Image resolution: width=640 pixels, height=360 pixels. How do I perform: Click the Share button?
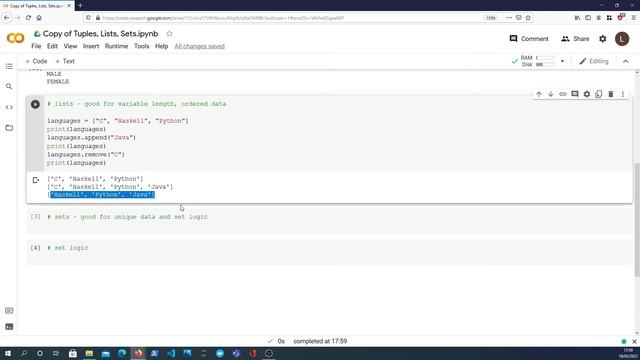[x=575, y=39]
